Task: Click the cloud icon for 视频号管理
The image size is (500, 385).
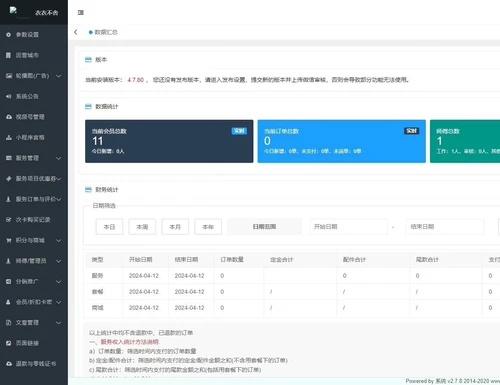Action: [9, 117]
